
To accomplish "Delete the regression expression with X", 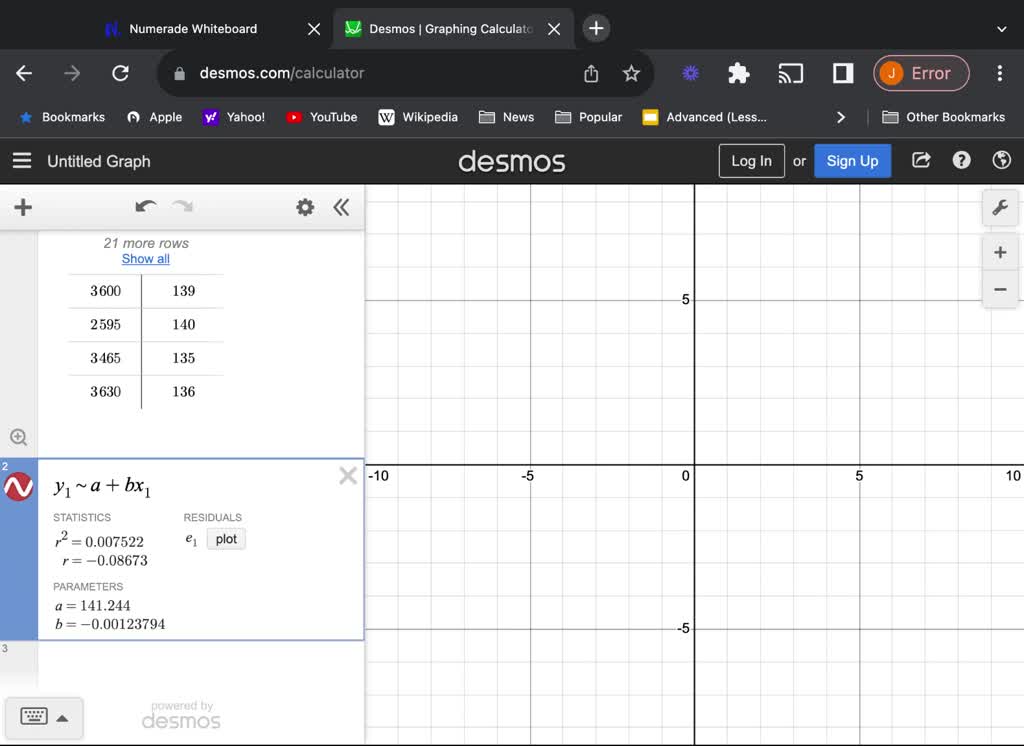I will pos(348,476).
